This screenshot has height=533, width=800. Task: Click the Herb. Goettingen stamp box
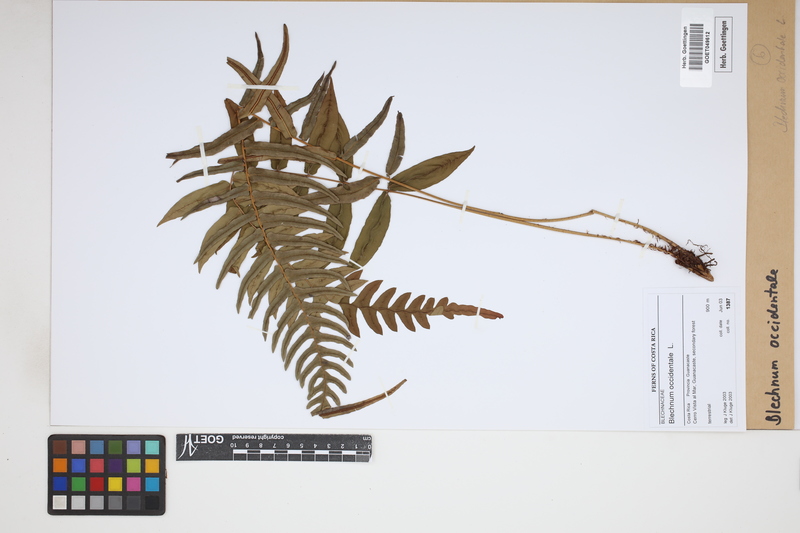click(723, 44)
